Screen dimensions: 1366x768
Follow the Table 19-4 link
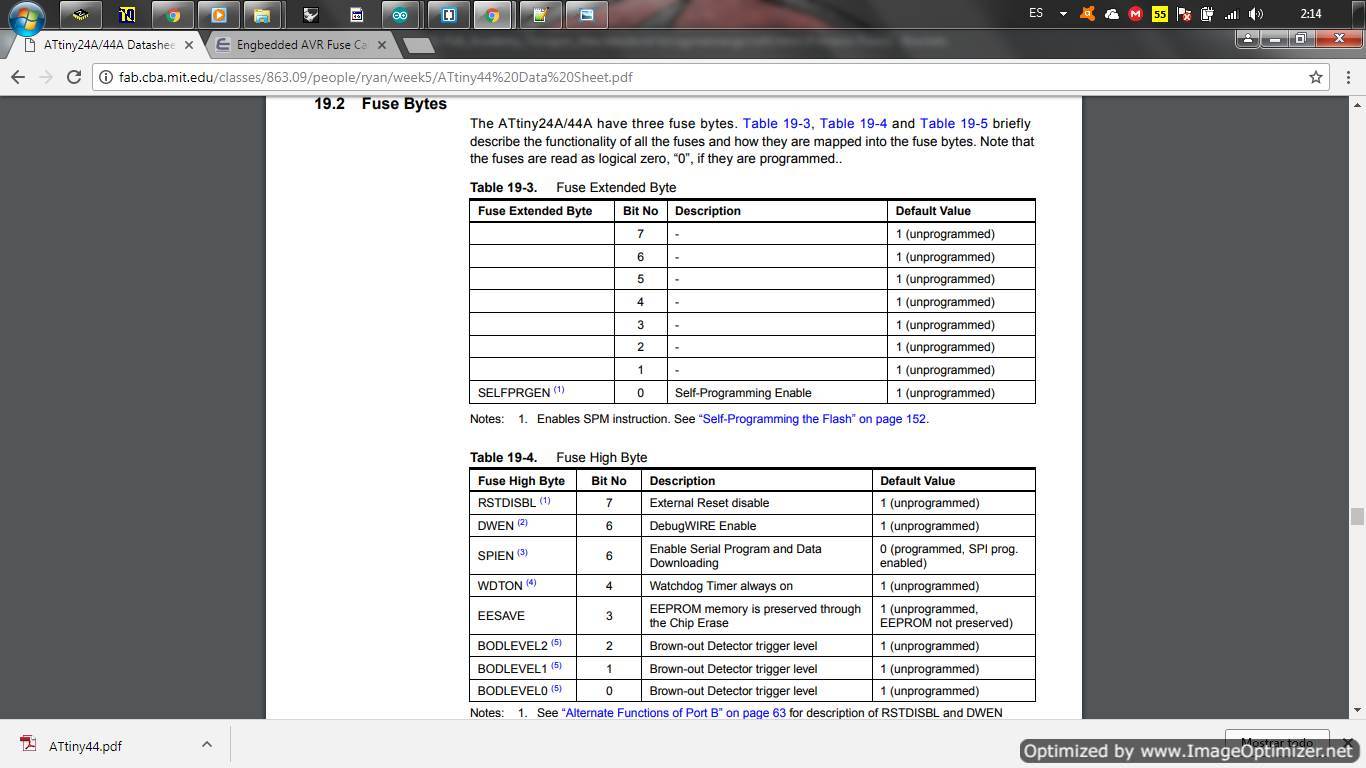(x=853, y=124)
